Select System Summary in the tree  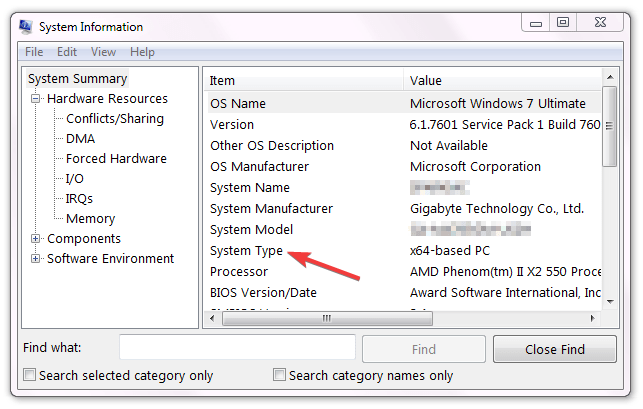[x=78, y=79]
